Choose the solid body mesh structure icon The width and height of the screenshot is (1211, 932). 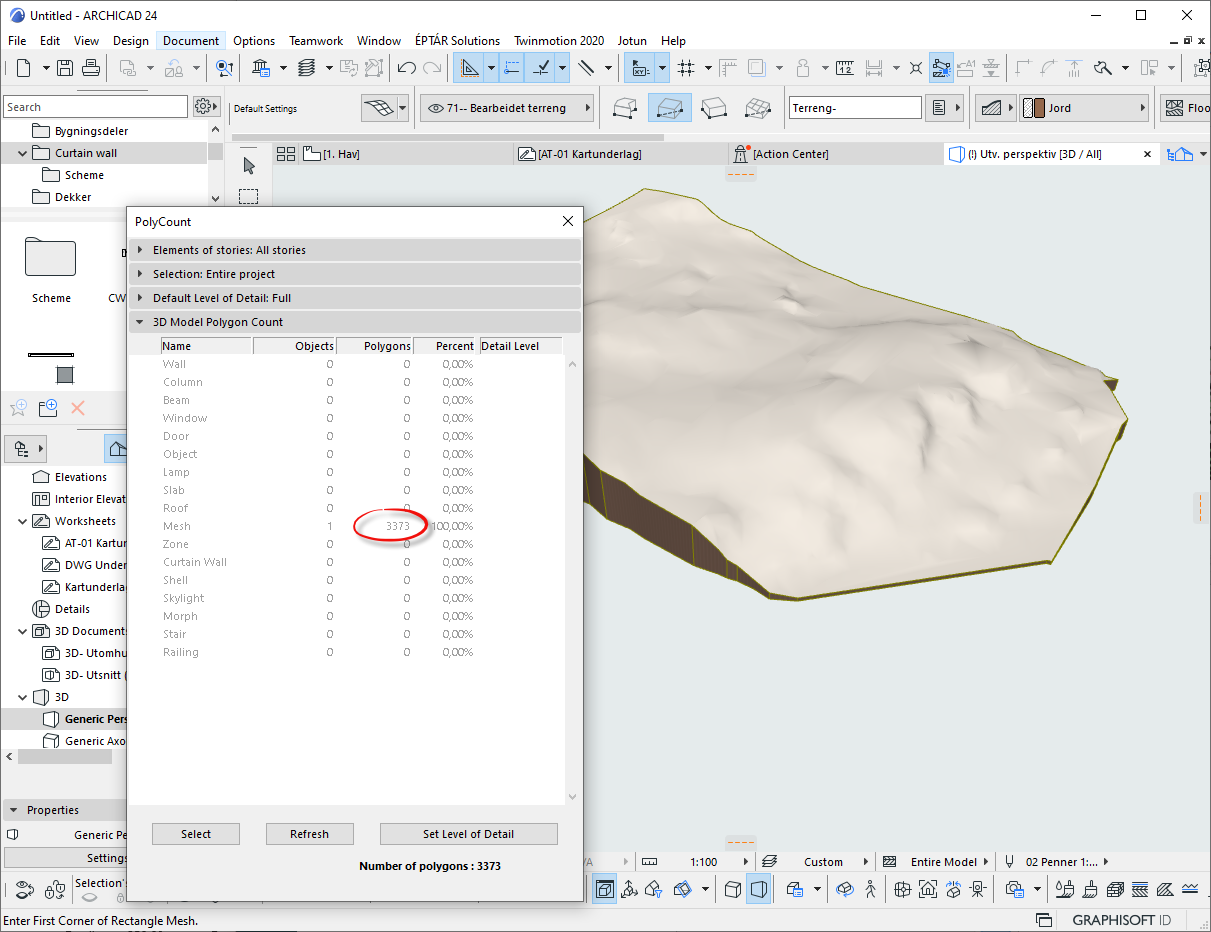tap(713, 108)
